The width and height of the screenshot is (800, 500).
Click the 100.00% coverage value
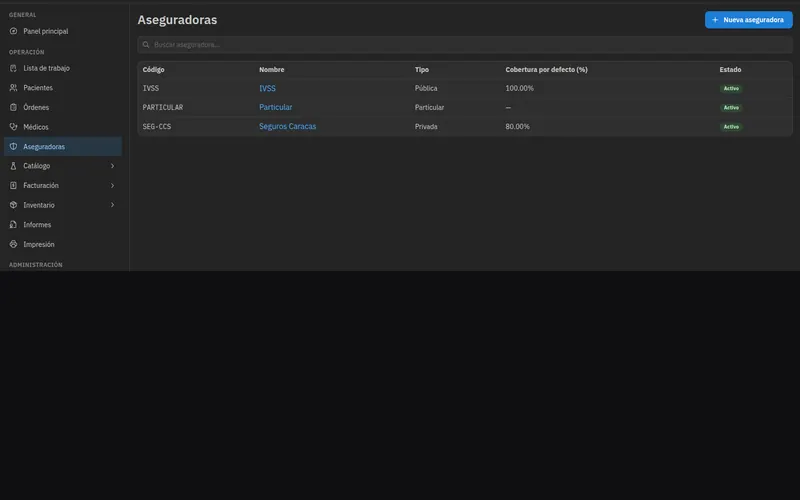tap(519, 88)
